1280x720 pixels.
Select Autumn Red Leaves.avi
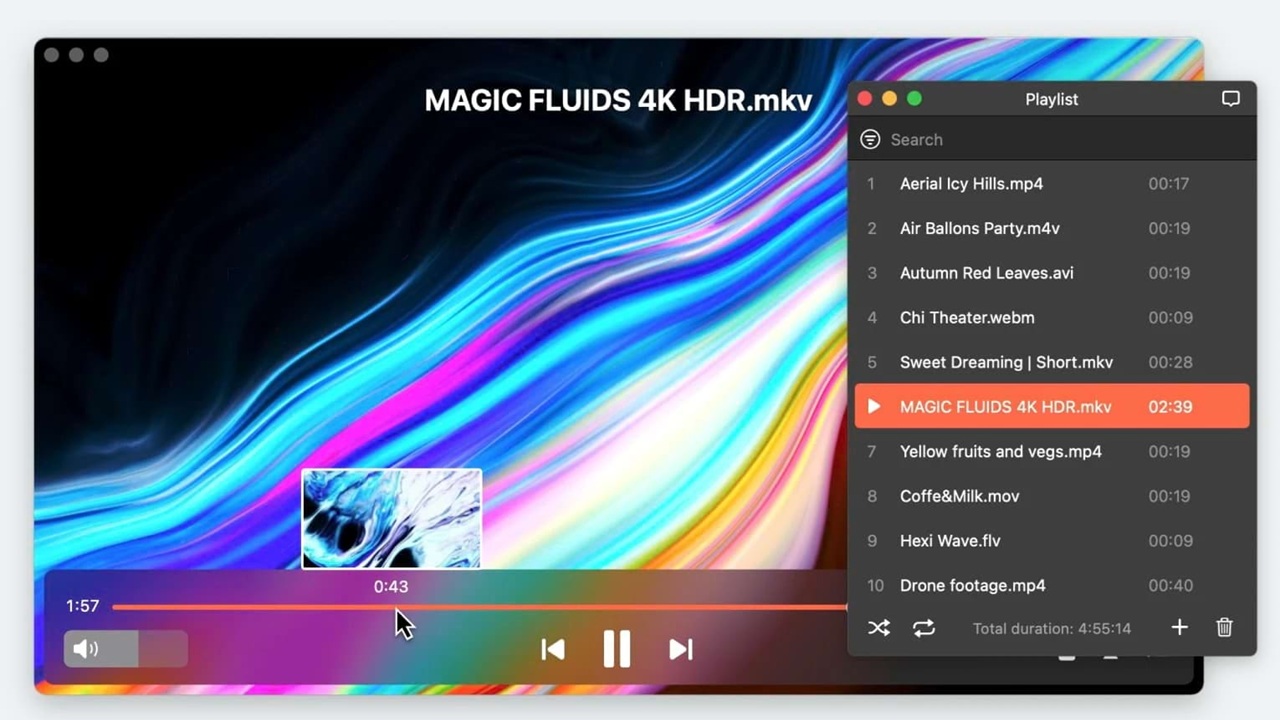986,273
